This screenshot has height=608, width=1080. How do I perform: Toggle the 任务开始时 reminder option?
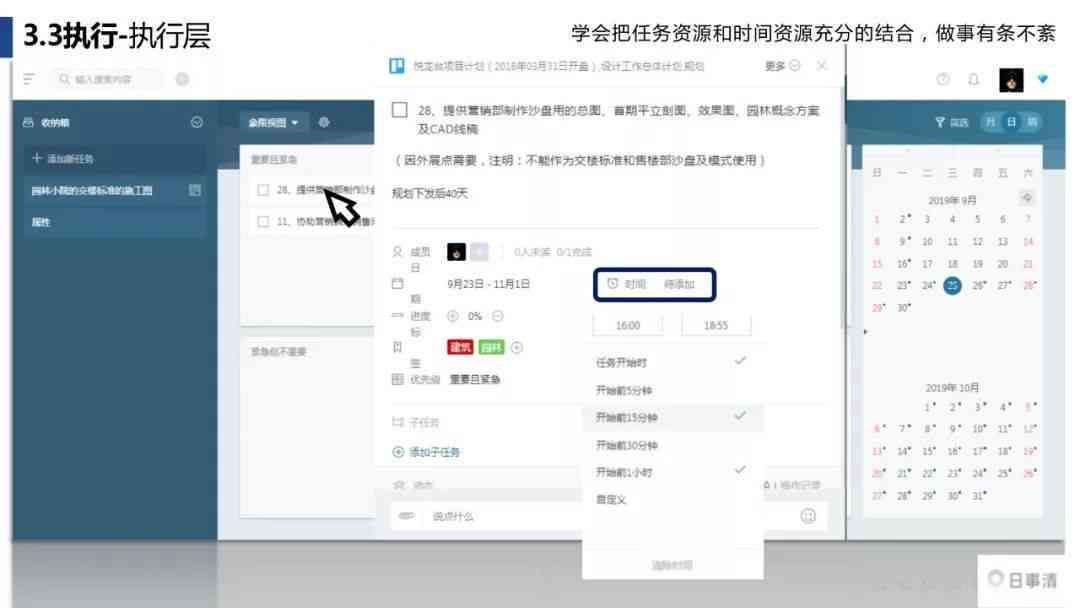click(x=672, y=362)
